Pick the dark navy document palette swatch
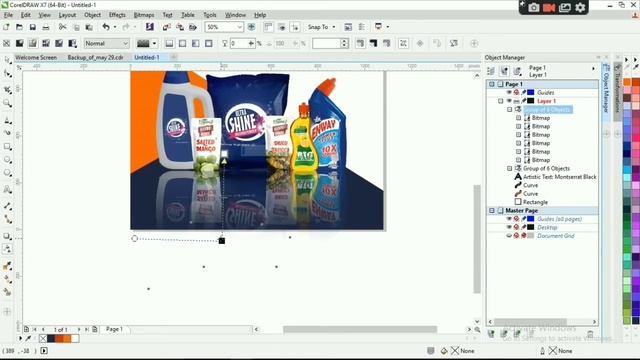The image size is (640, 360). (51, 338)
